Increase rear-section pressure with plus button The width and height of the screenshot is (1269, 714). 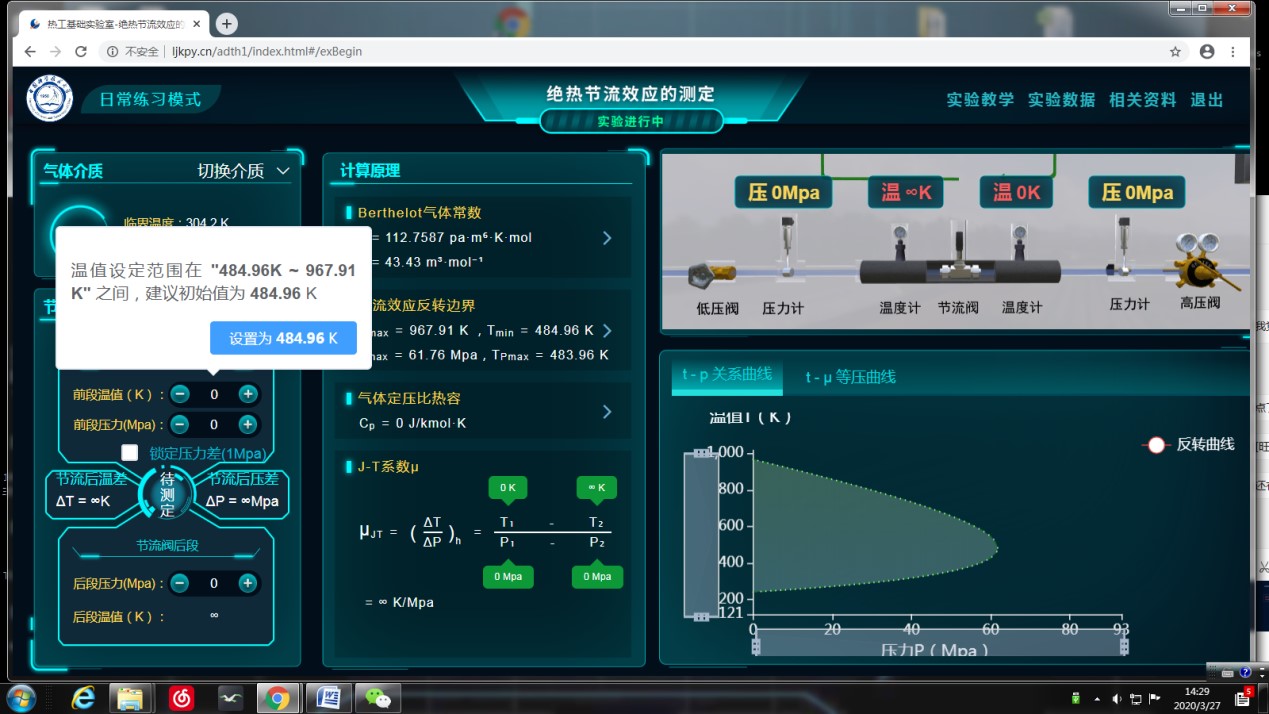(x=248, y=583)
